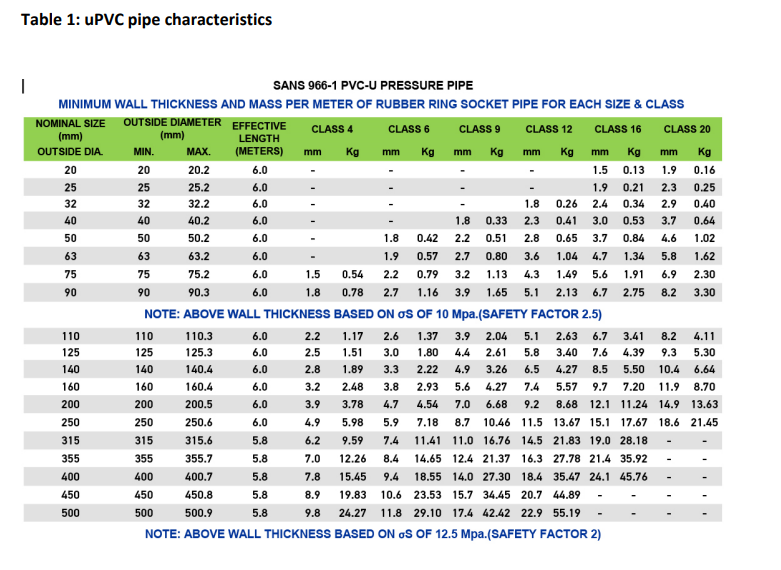
Task: Click the Class 20 mass value '1.62'
Action: click(704, 256)
